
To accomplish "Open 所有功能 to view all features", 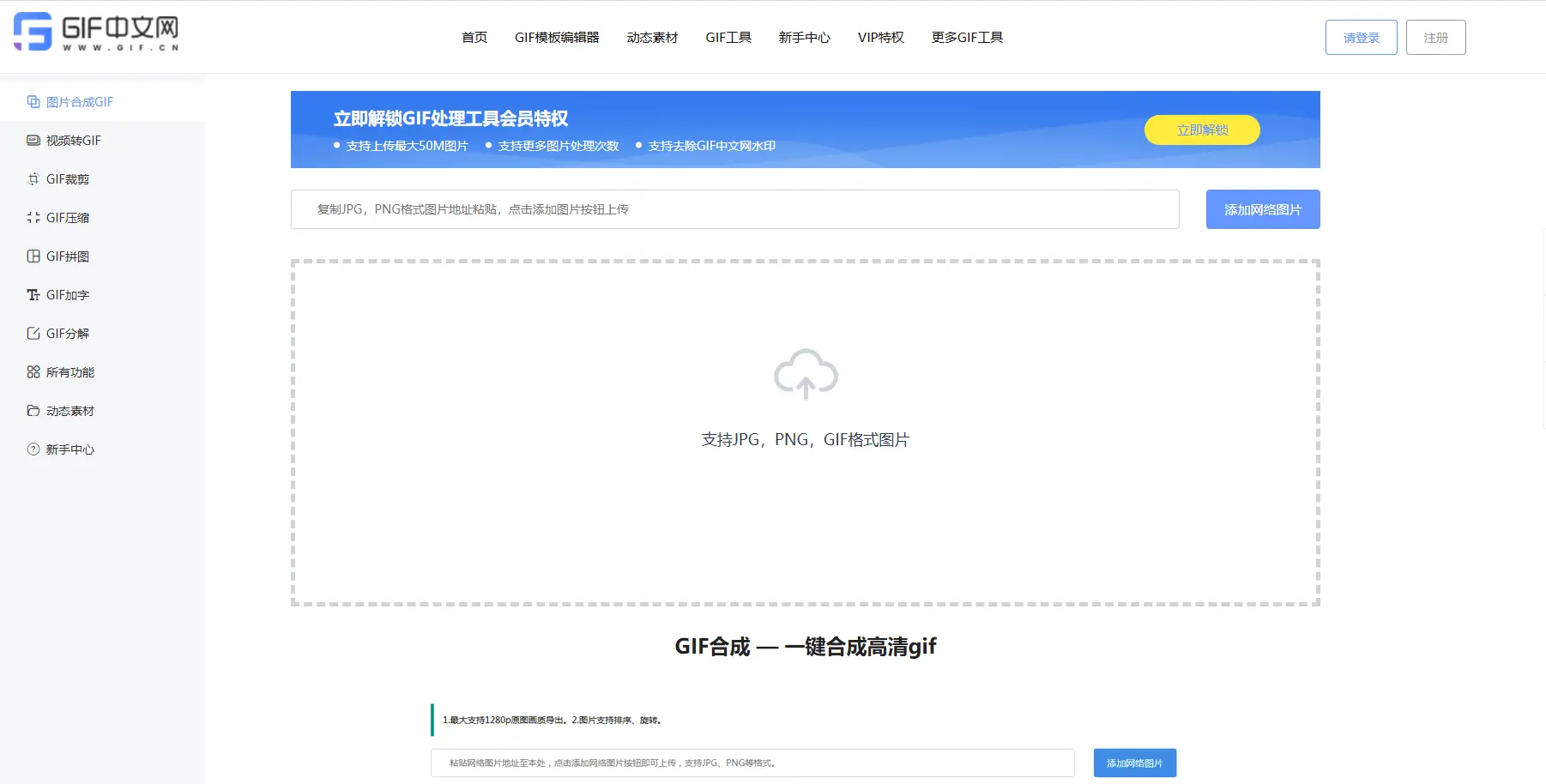I will [x=70, y=371].
